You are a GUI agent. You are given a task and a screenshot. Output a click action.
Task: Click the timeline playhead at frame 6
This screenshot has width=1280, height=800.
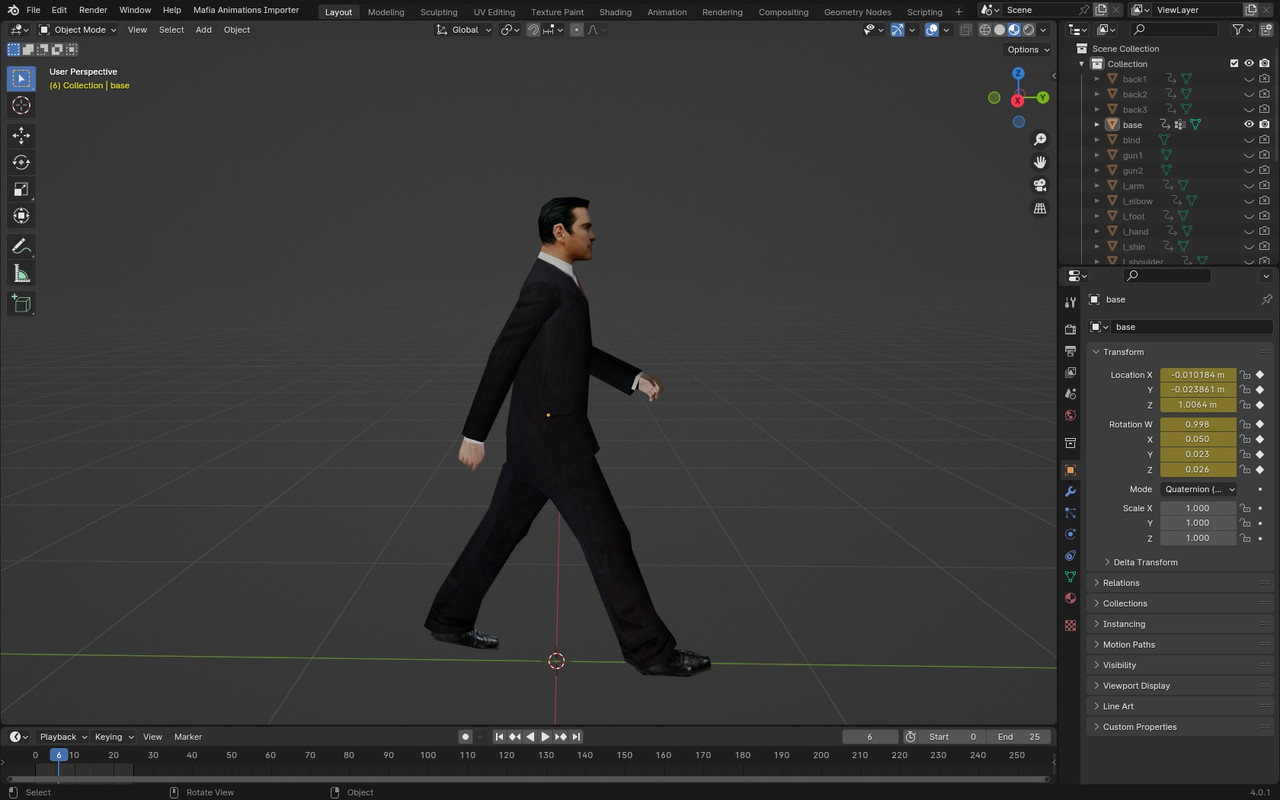(x=59, y=755)
